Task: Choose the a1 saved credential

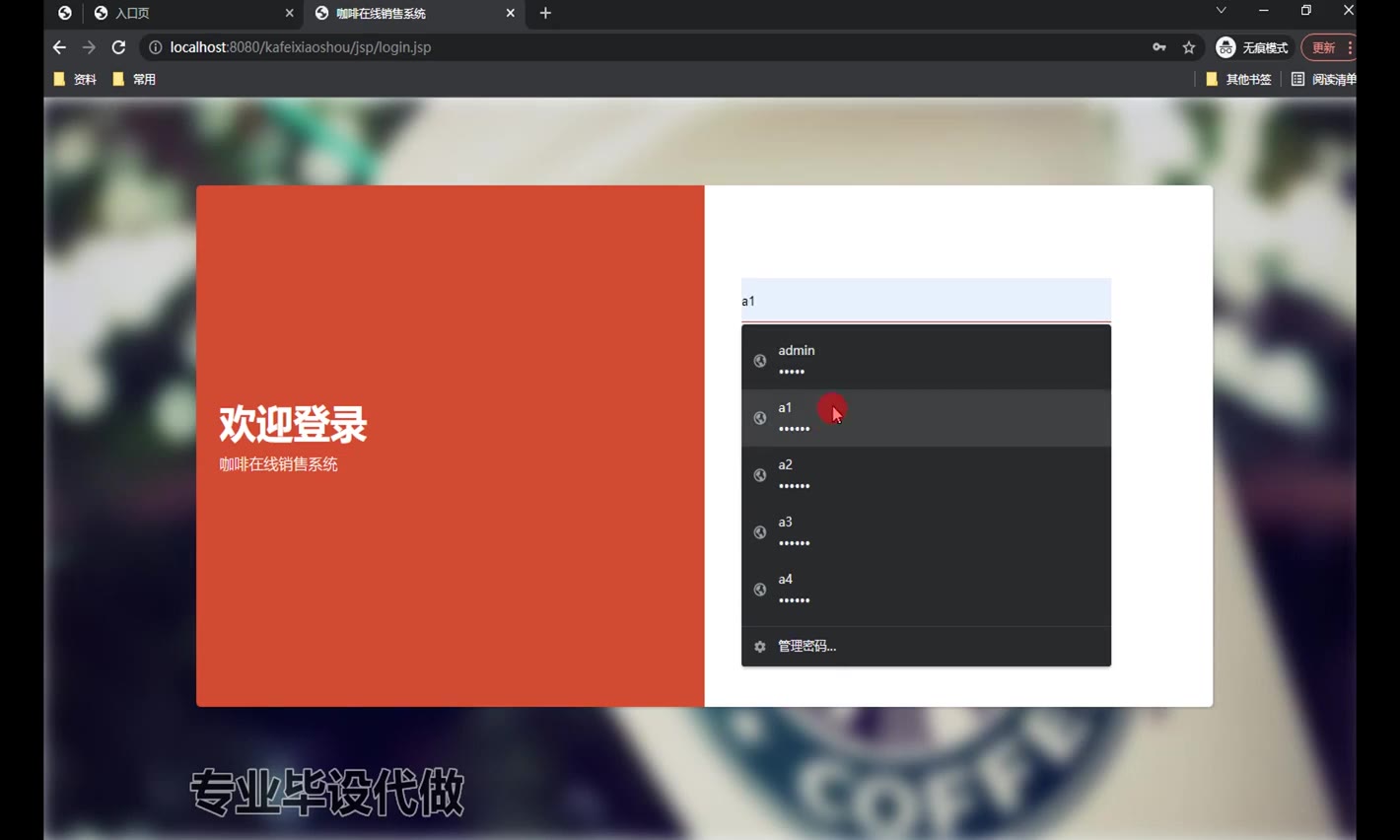Action: coord(926,418)
